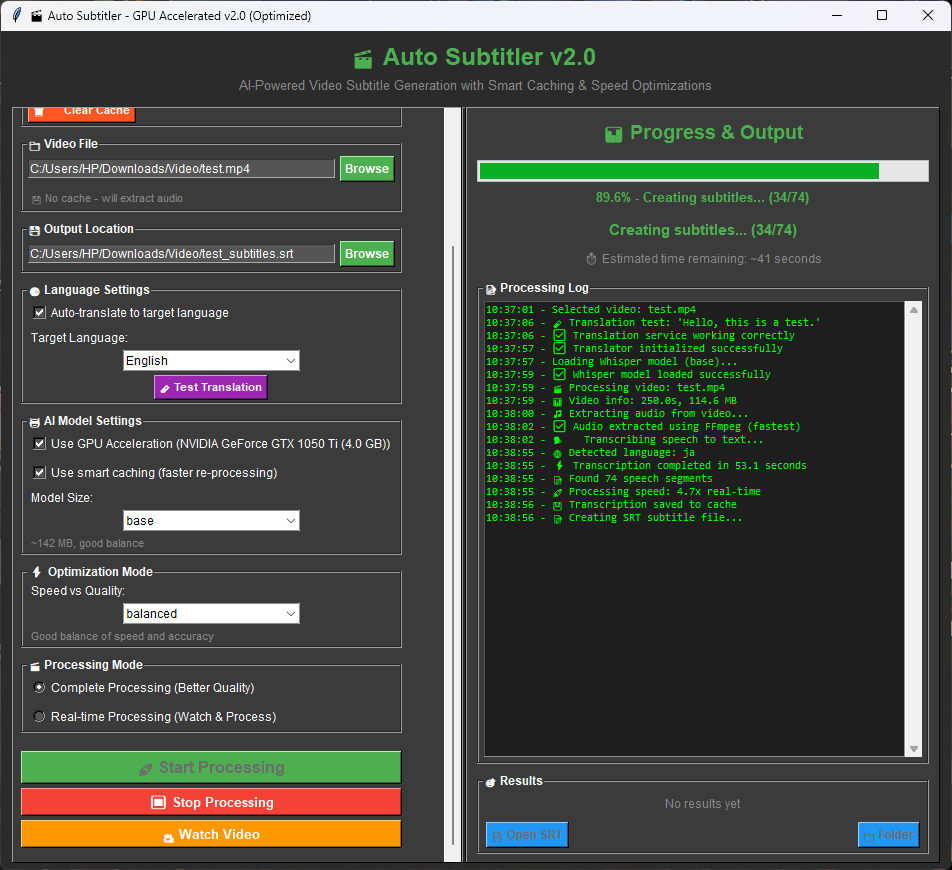Click the Output Location save icon
952x870 pixels.
click(35, 231)
